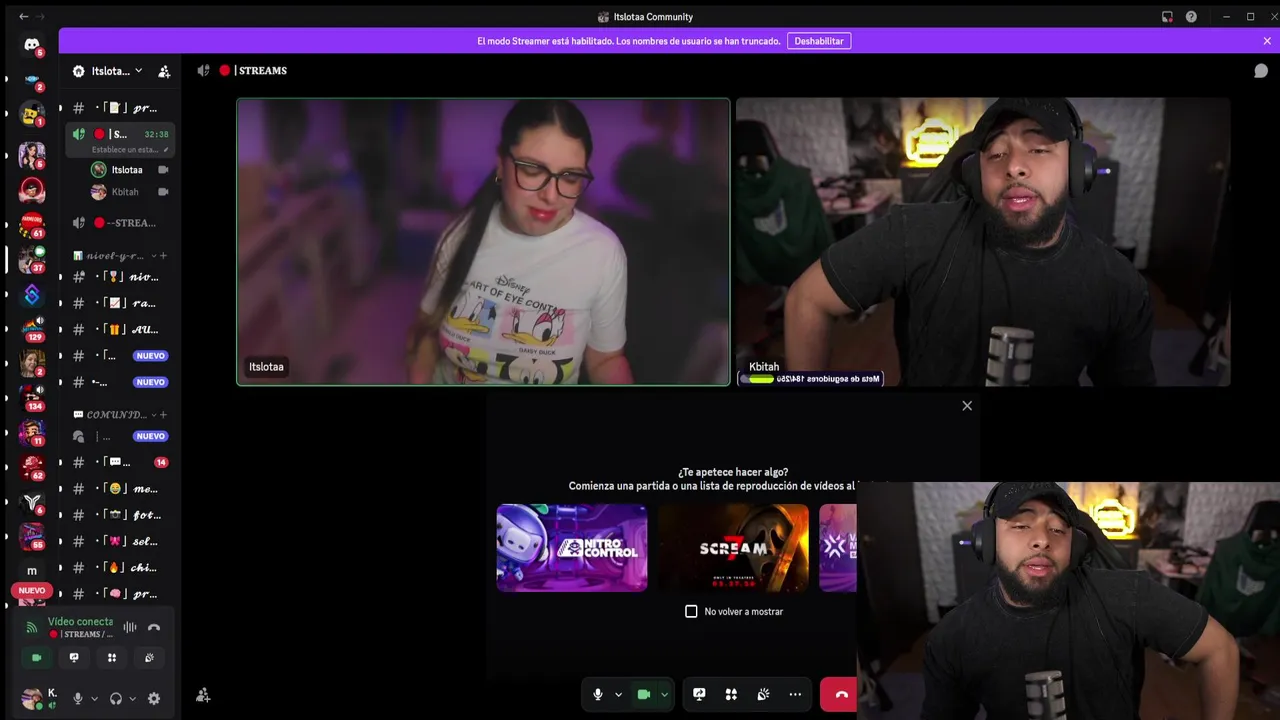Open activities icon in bottom call bar
This screenshot has width=1280, height=720.
731,694
